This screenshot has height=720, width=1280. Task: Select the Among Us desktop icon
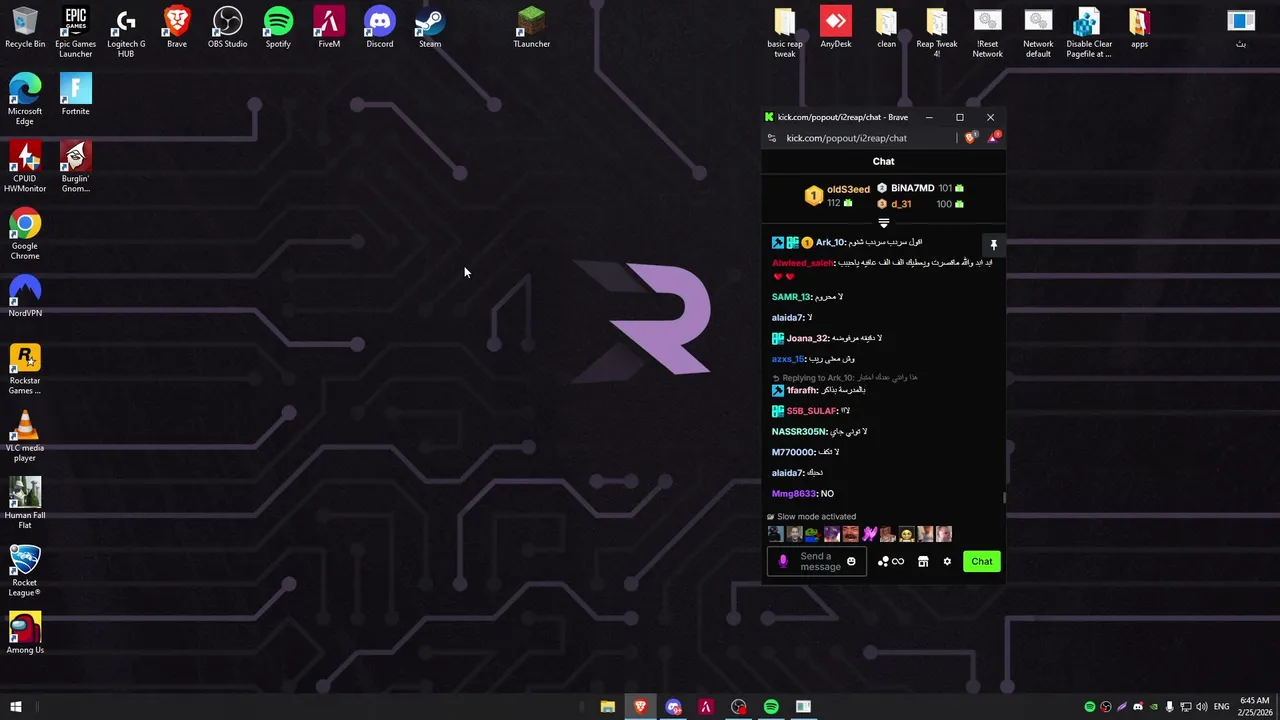coord(25,633)
